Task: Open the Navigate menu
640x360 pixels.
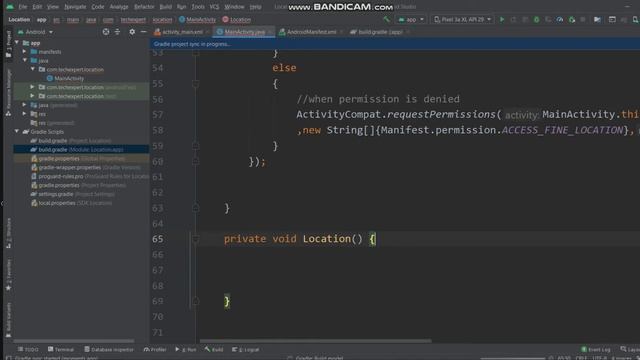Action: [x=75, y=7]
